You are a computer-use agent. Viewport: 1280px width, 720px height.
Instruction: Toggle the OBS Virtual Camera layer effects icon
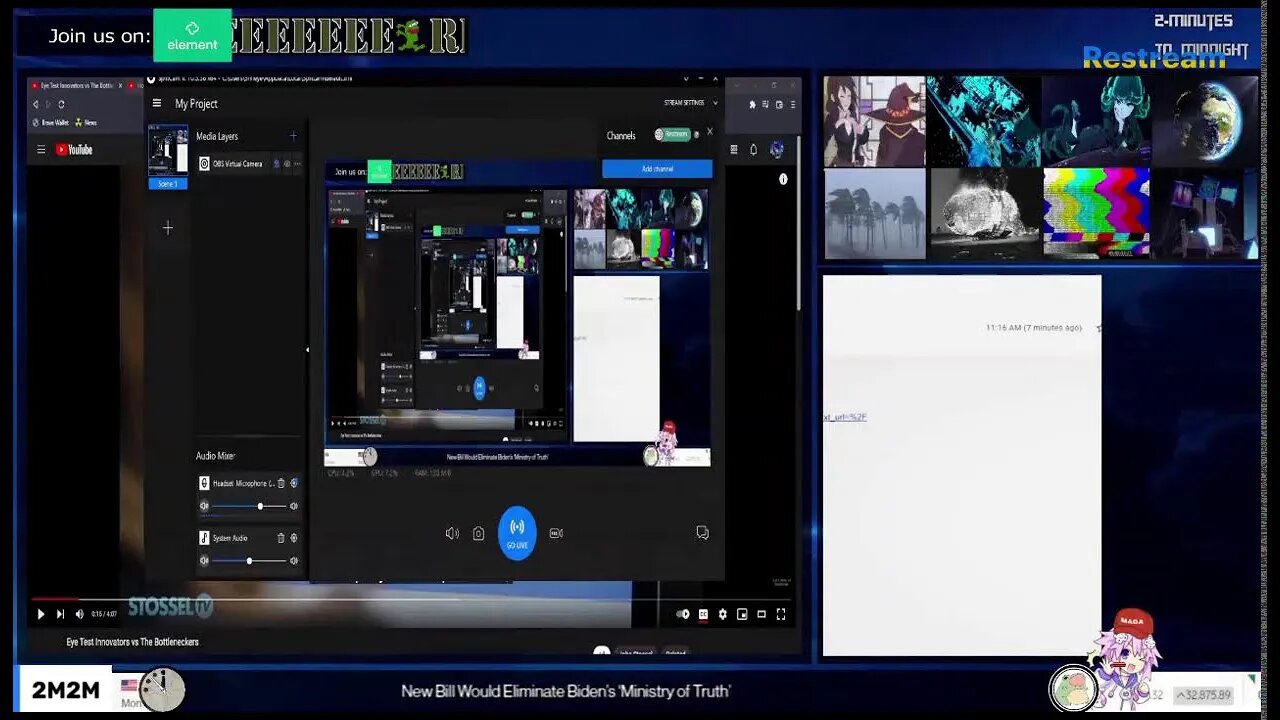point(276,164)
